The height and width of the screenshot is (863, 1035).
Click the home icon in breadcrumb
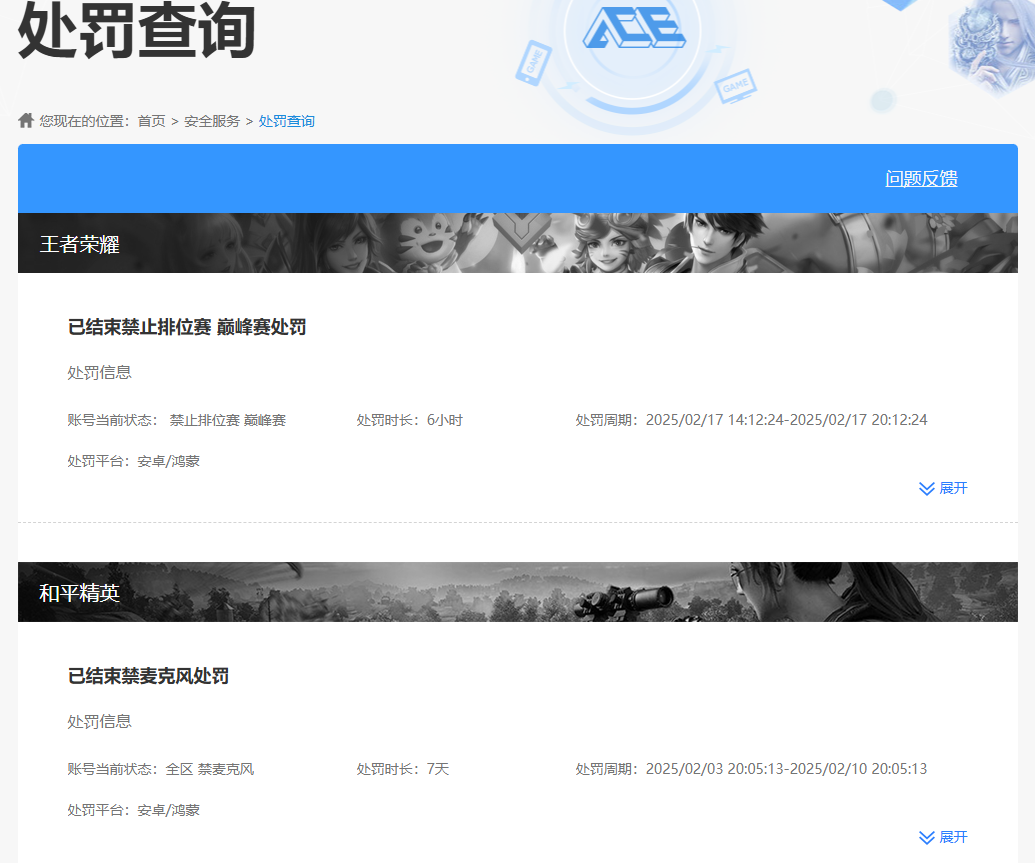pos(26,120)
